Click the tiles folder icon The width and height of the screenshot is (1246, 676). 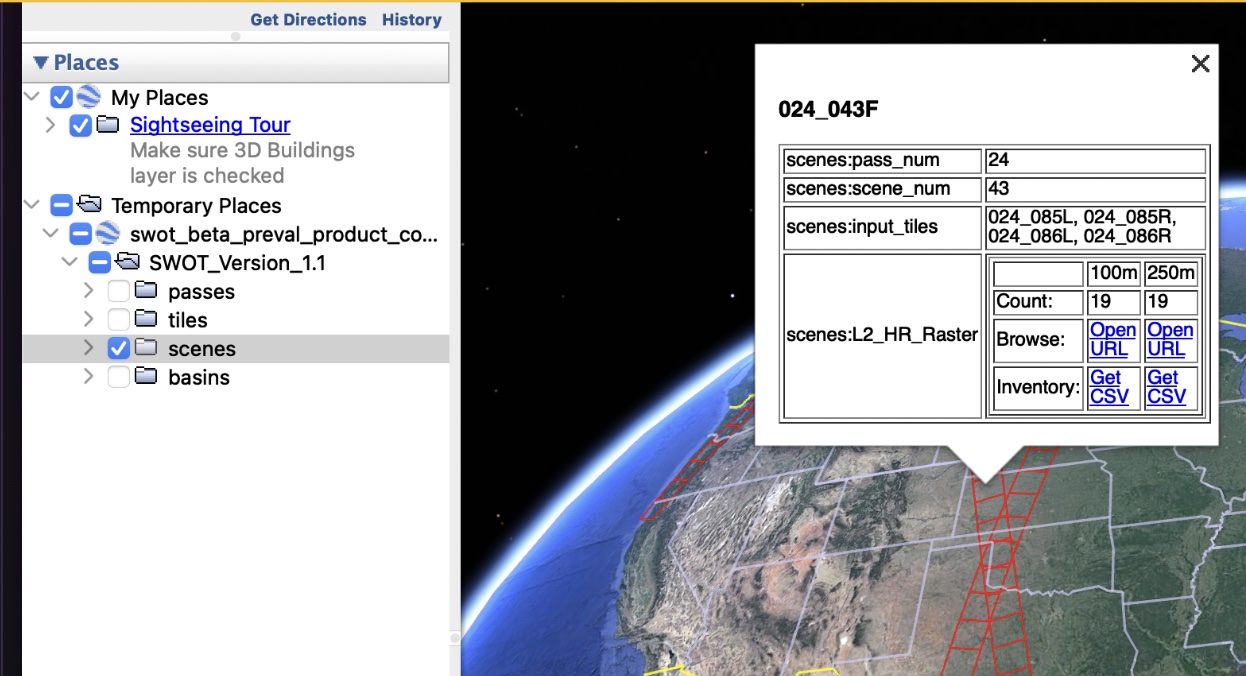[146, 320]
